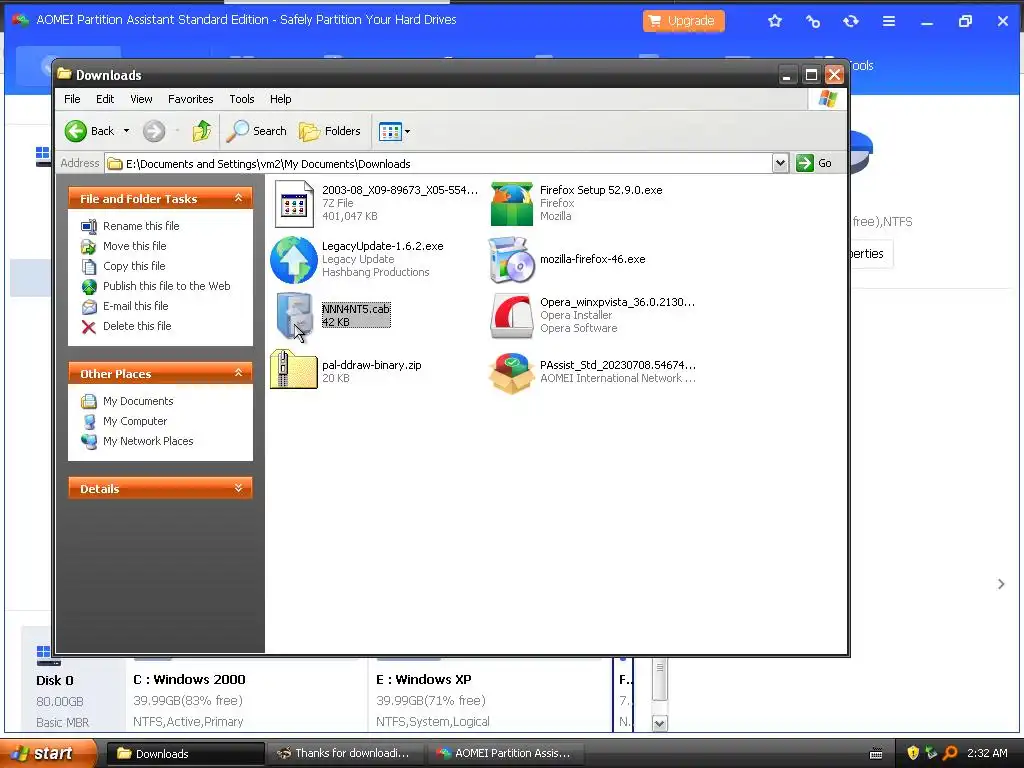The height and width of the screenshot is (768, 1024).
Task: Click Copy this file link
Action: pyautogui.click(x=134, y=266)
